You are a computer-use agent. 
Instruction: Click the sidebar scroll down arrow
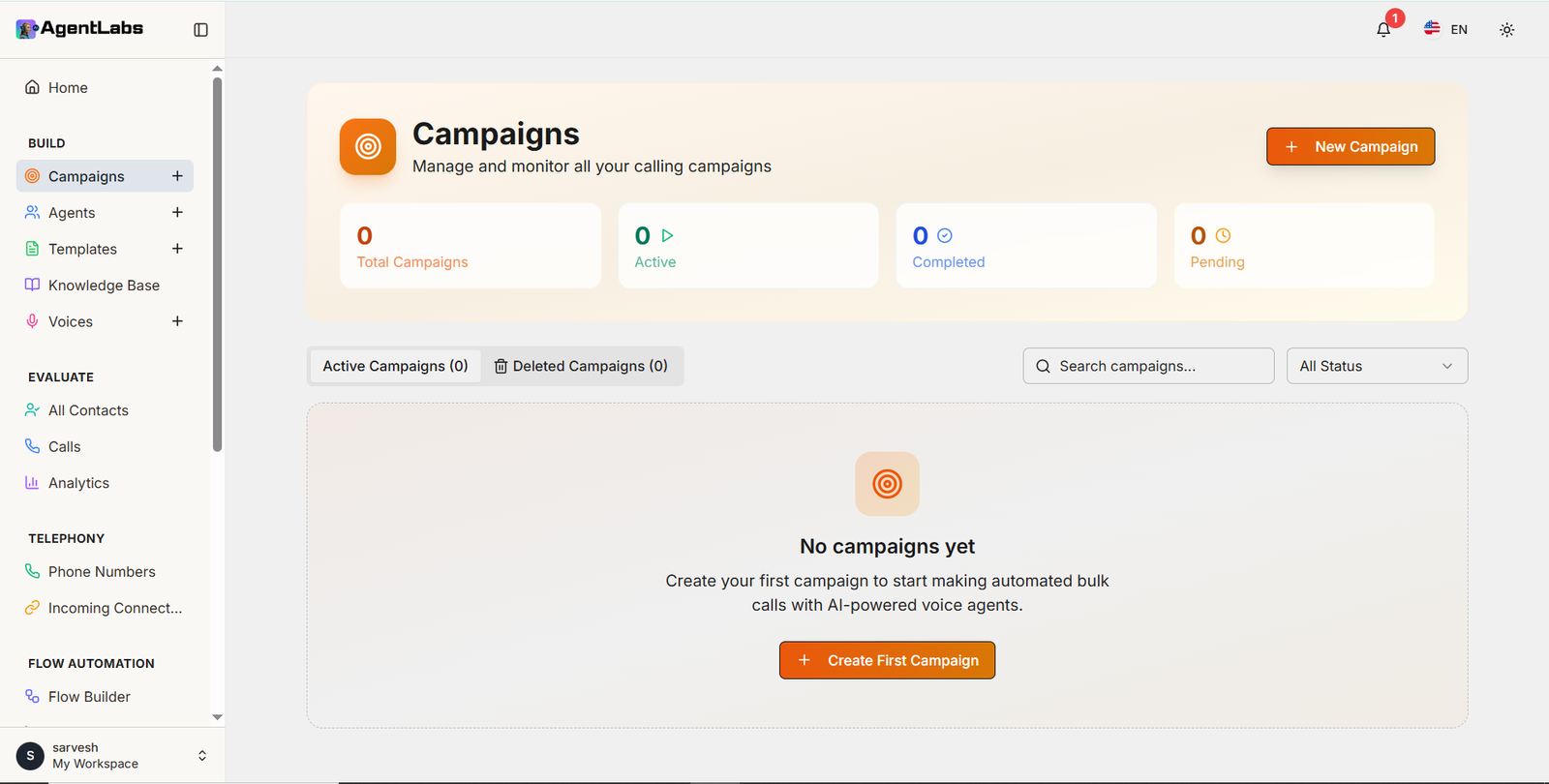217,717
